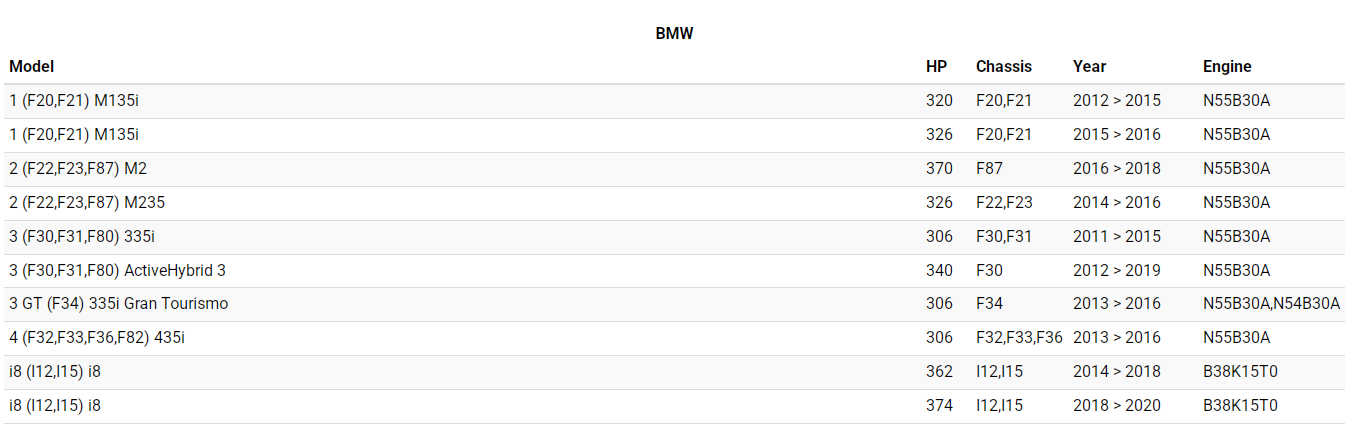
Task: Click the 370 HP value cell
Action: (x=939, y=169)
